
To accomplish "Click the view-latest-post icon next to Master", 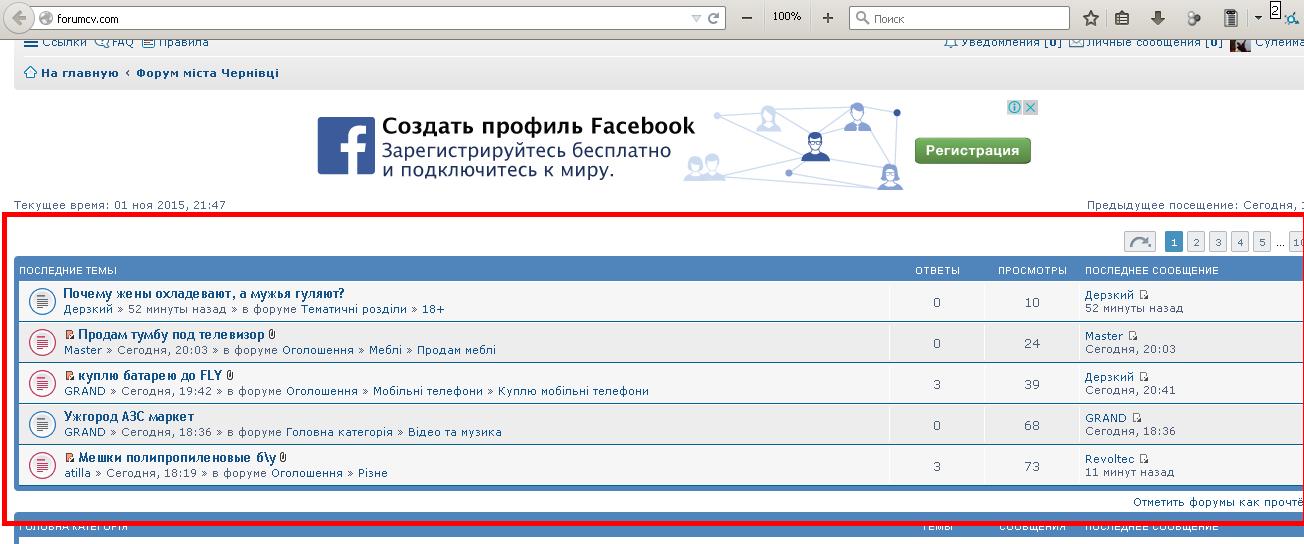I will tap(1133, 336).
